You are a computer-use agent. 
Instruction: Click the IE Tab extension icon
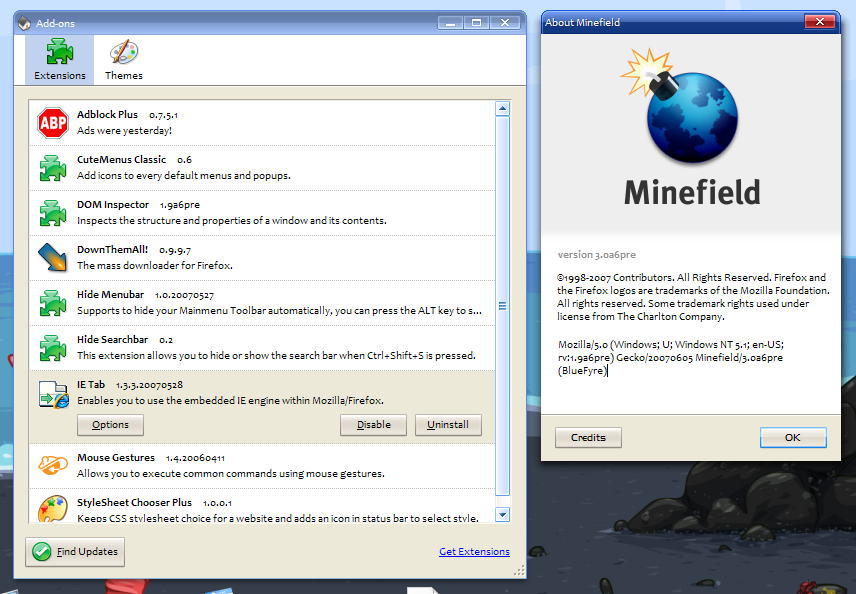(x=54, y=394)
